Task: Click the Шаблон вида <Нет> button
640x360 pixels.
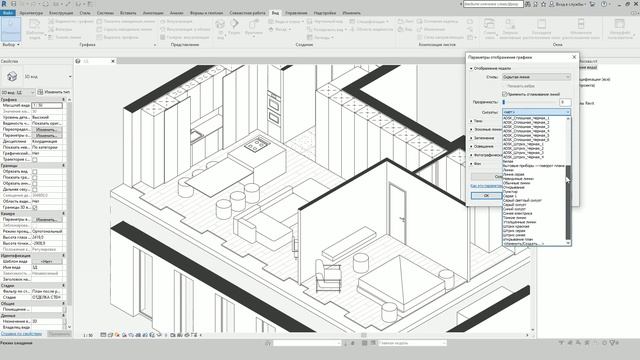Action: [x=47, y=261]
